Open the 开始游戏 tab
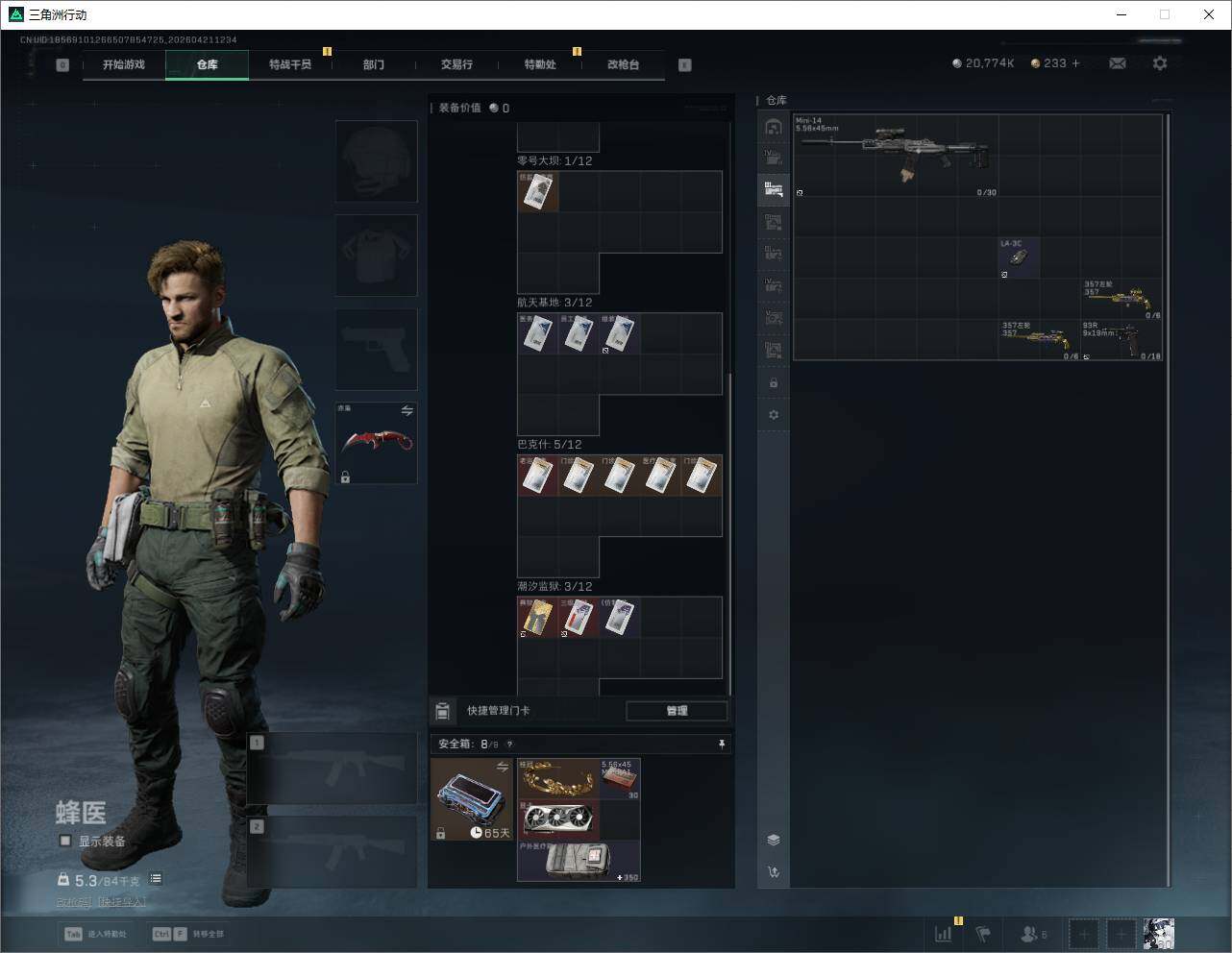Image resolution: width=1232 pixels, height=953 pixels. (124, 64)
